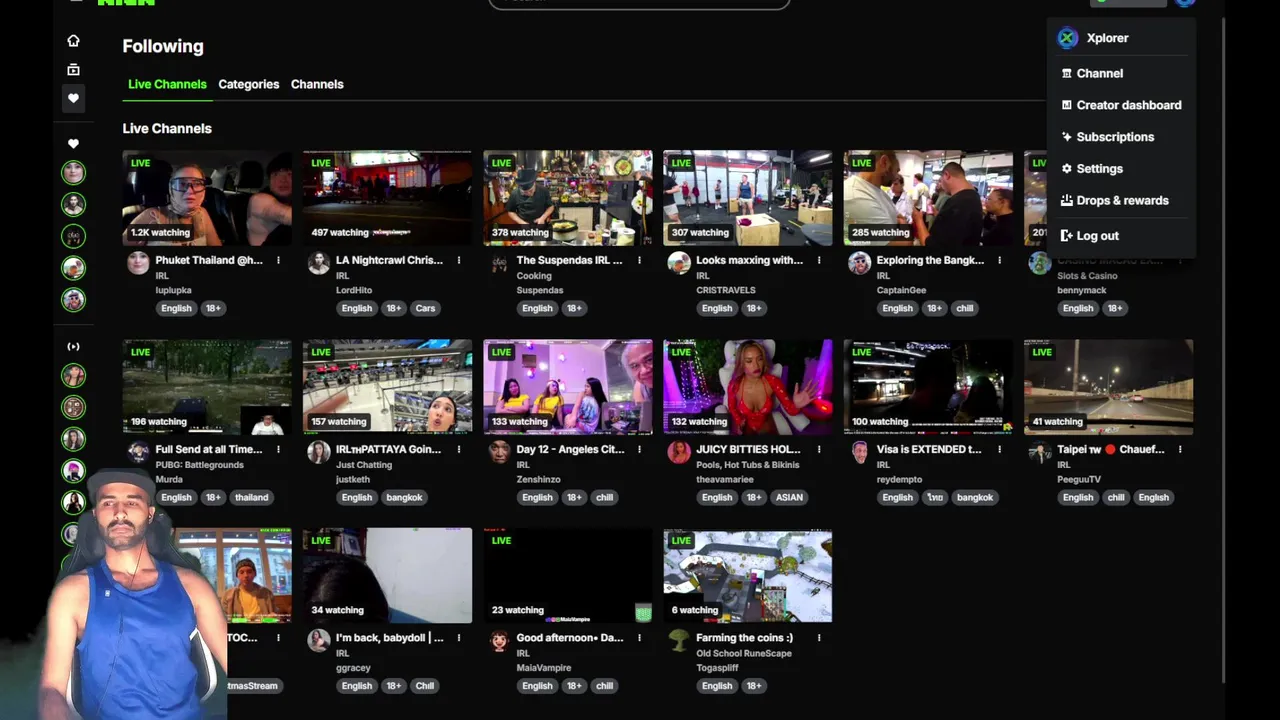Viewport: 1280px width, 720px height.
Task: Click the luplupka channel avatar
Action: coord(138,263)
